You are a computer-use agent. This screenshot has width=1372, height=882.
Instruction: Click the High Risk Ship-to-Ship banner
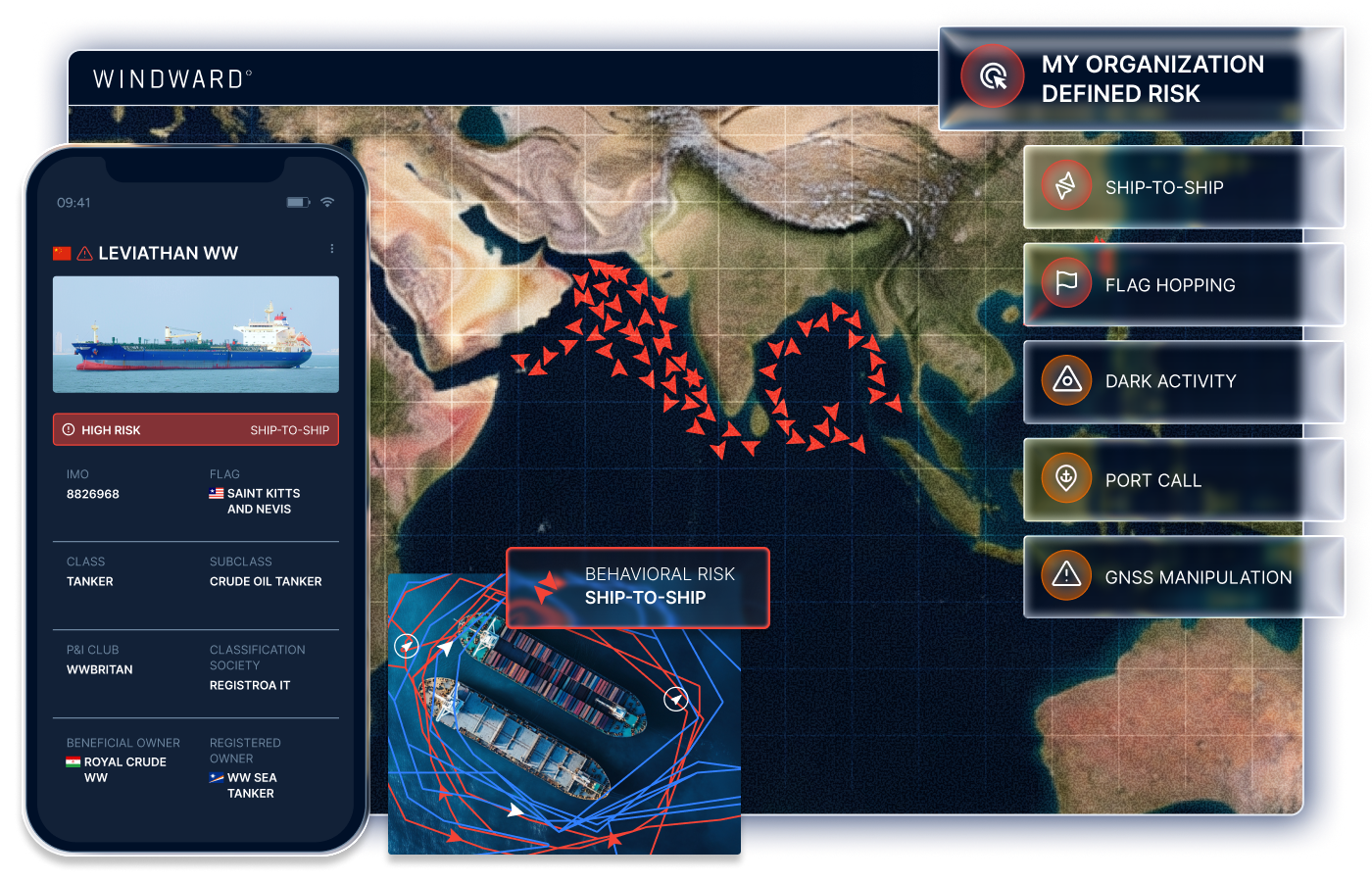pos(196,430)
